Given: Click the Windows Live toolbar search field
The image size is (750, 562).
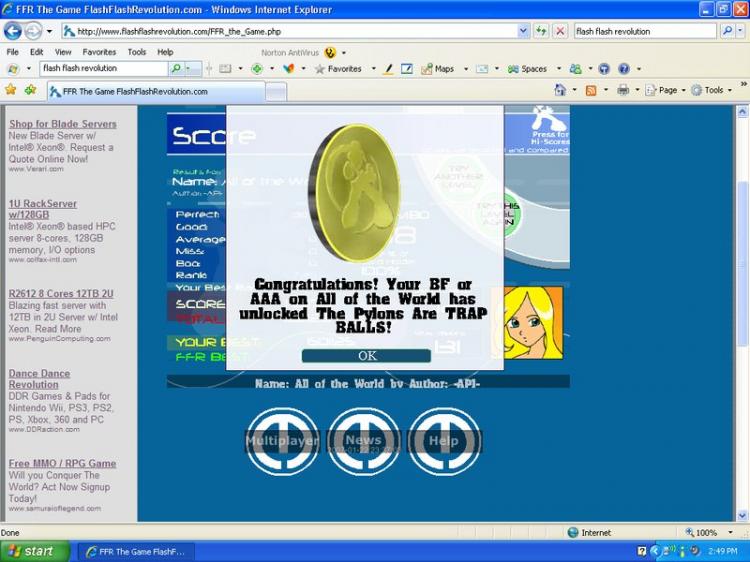Looking at the screenshot, I should [104, 68].
